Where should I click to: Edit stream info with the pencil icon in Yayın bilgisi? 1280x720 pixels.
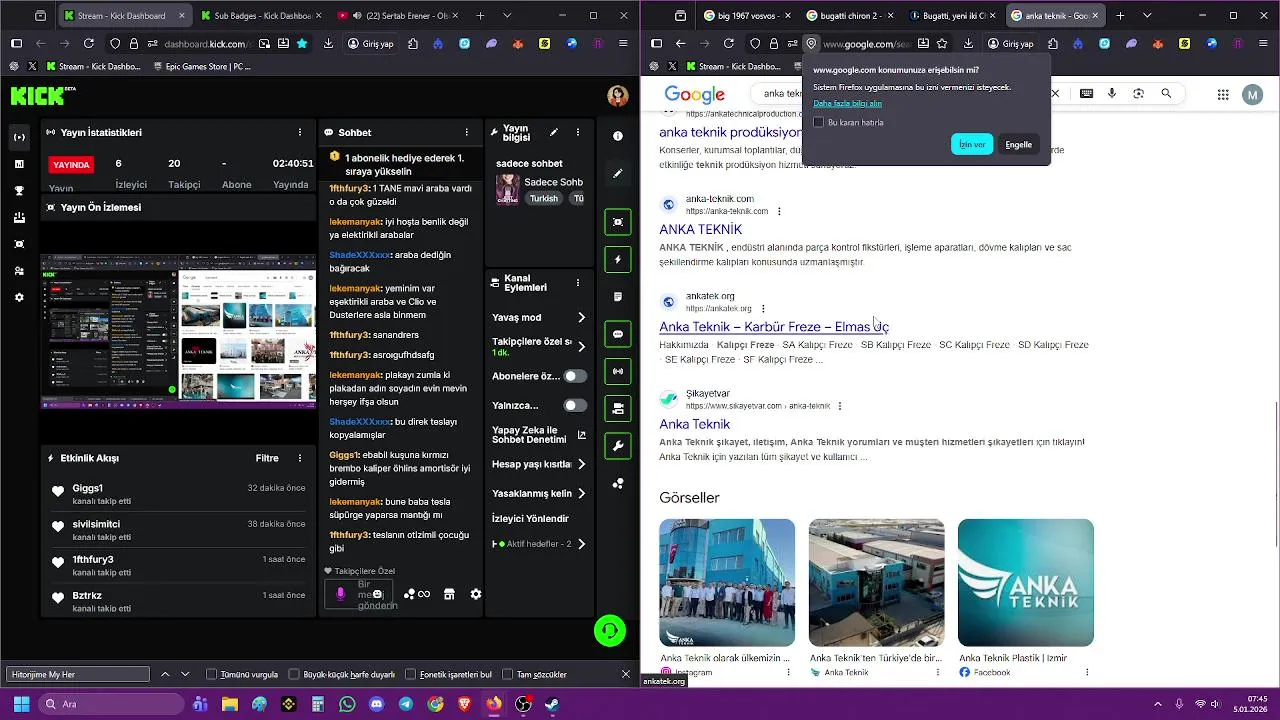click(553, 132)
